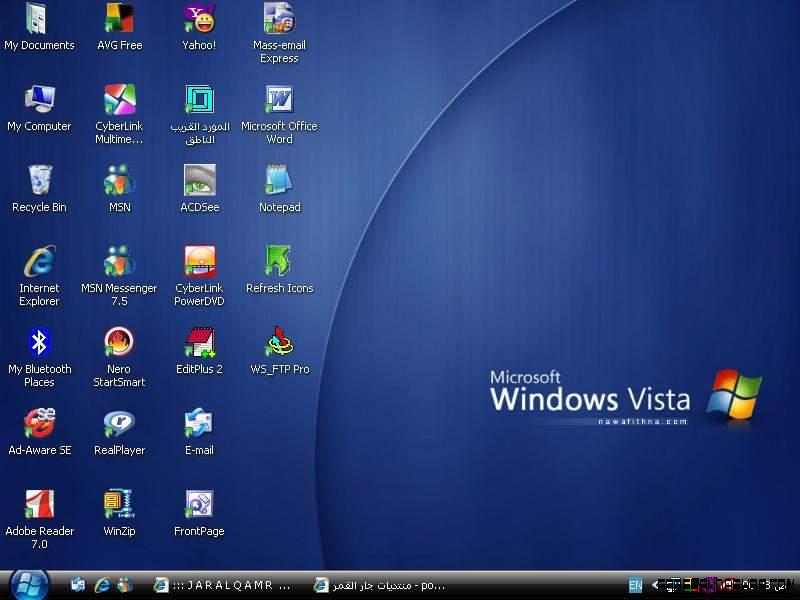Select the WinZip desktop icon
Screen dimensions: 800x600
click(x=119, y=505)
